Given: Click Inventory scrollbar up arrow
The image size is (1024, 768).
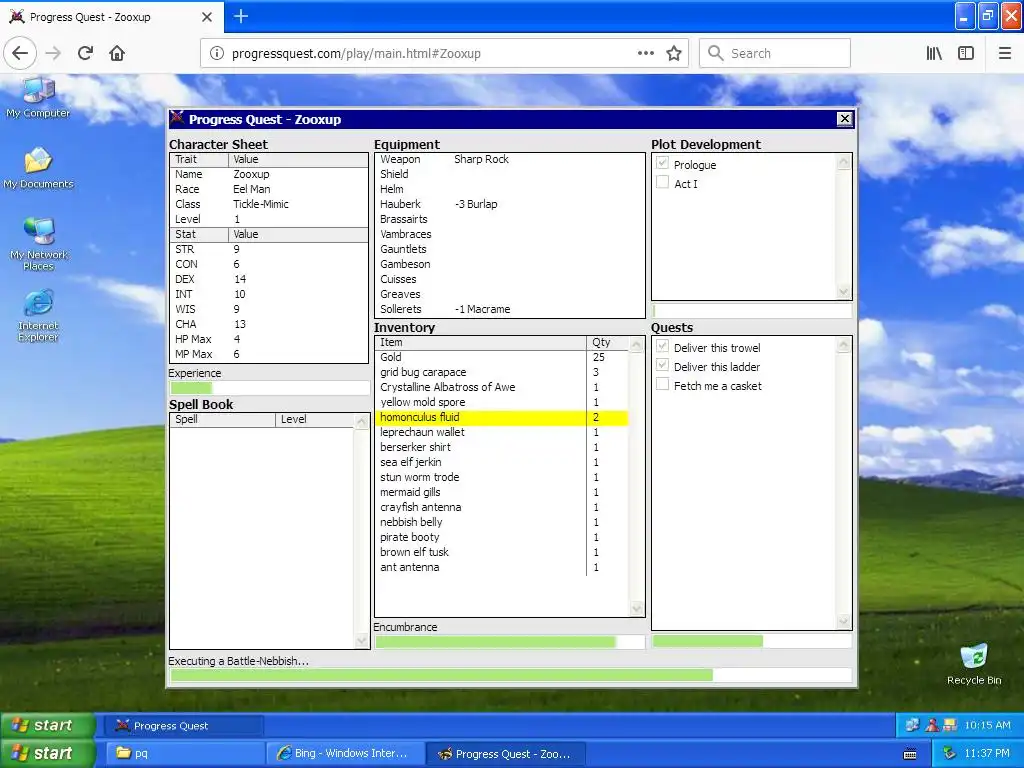Looking at the screenshot, I should [x=637, y=344].
